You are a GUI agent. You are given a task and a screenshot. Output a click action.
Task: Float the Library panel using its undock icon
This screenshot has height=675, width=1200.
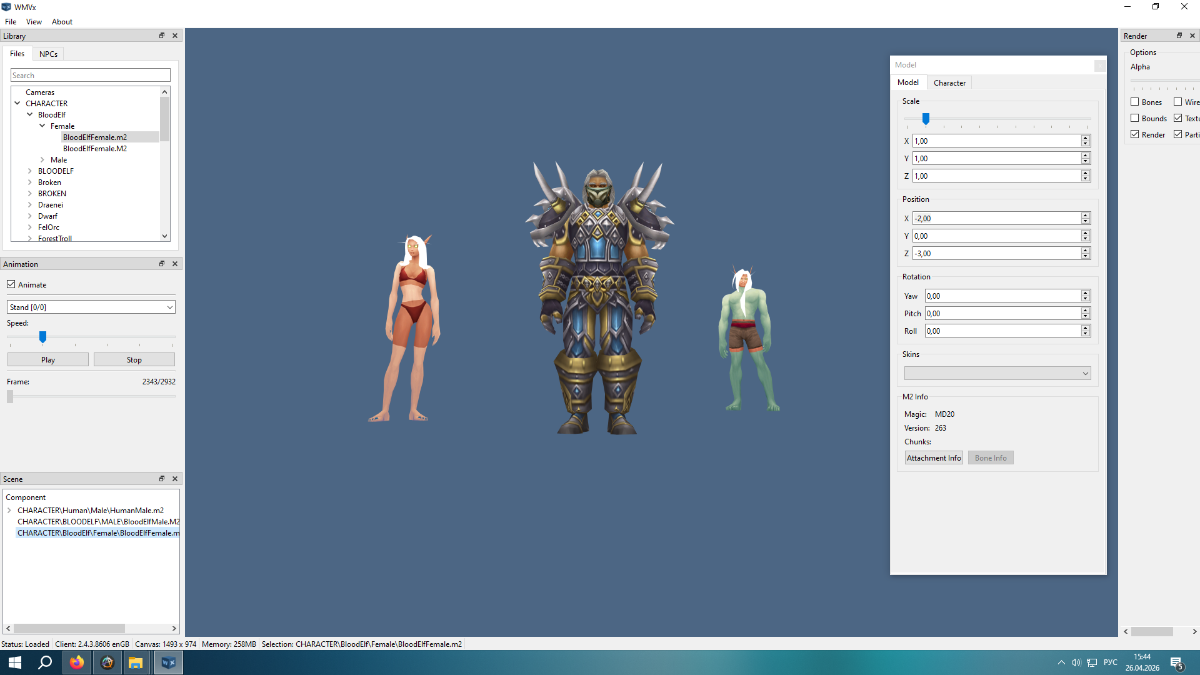[161, 36]
